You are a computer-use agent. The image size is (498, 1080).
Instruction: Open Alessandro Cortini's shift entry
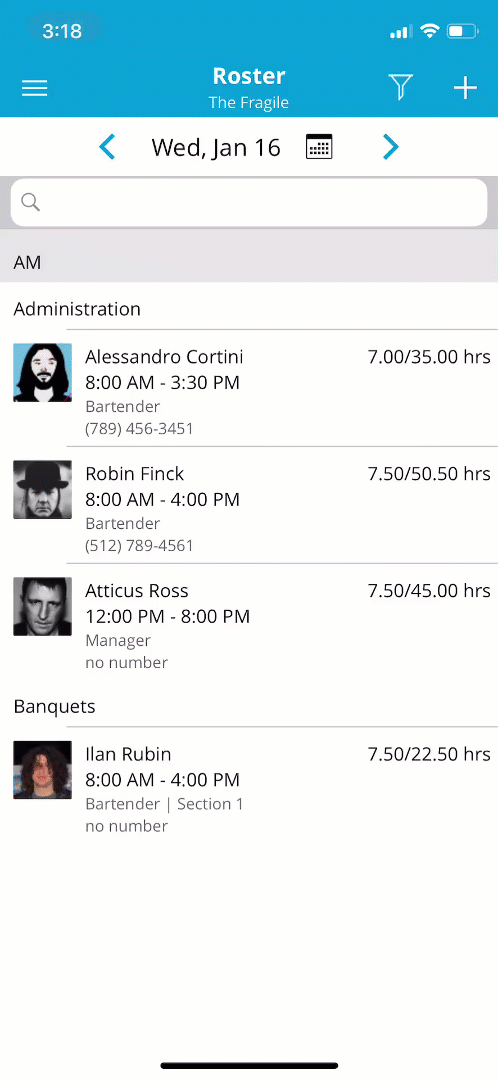tap(249, 388)
